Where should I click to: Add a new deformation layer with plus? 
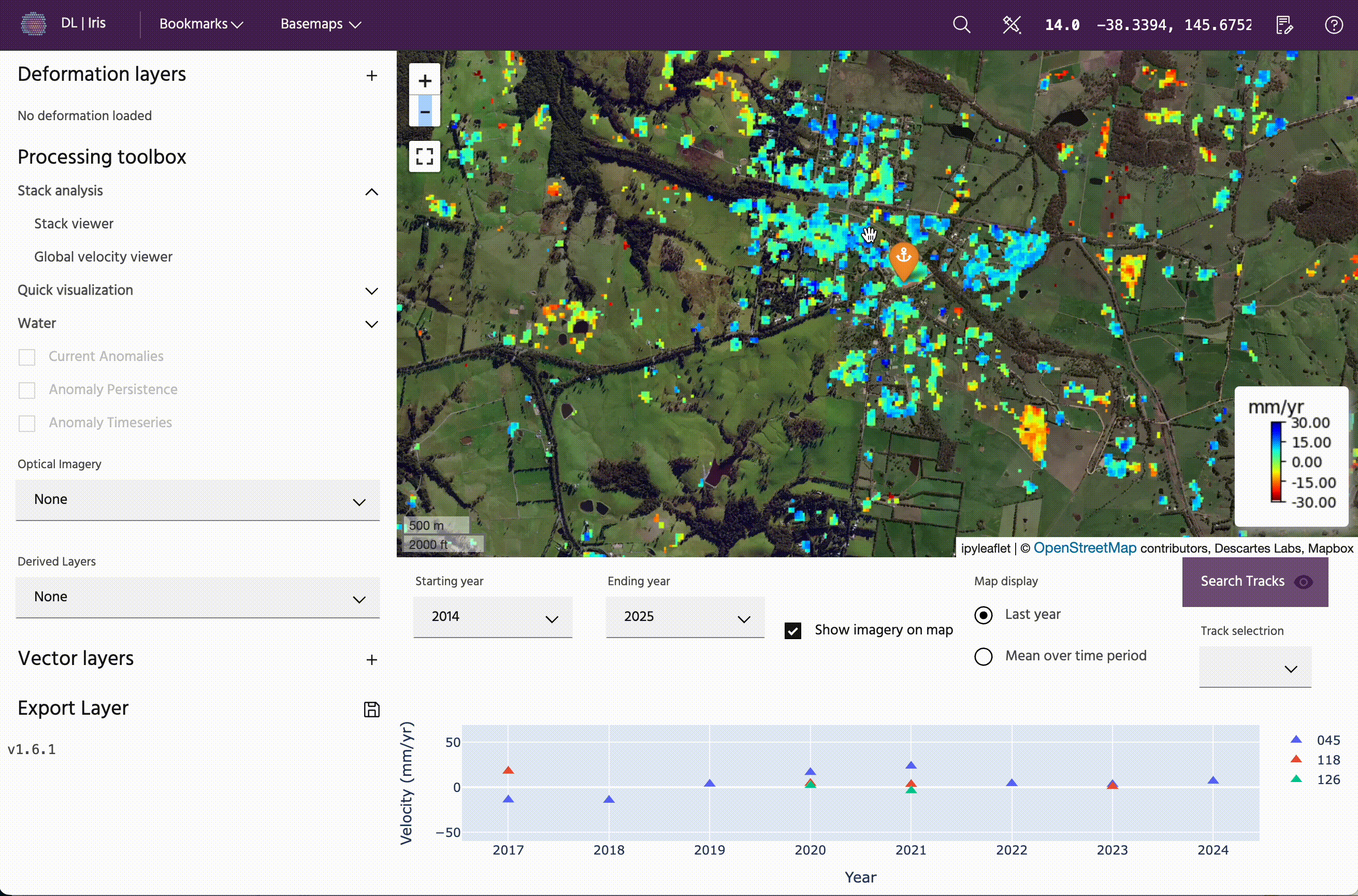point(371,76)
